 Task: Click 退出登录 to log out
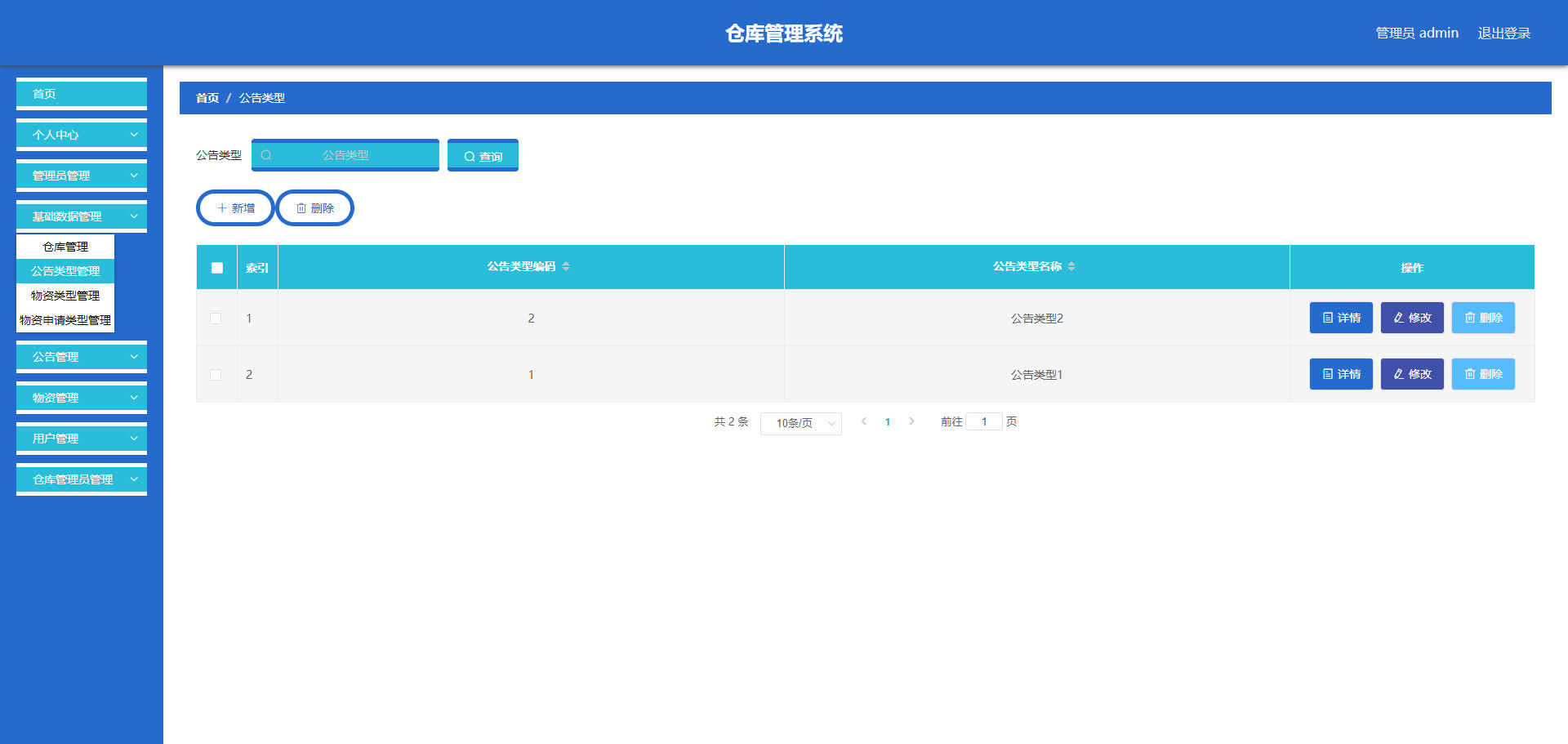[x=1503, y=33]
